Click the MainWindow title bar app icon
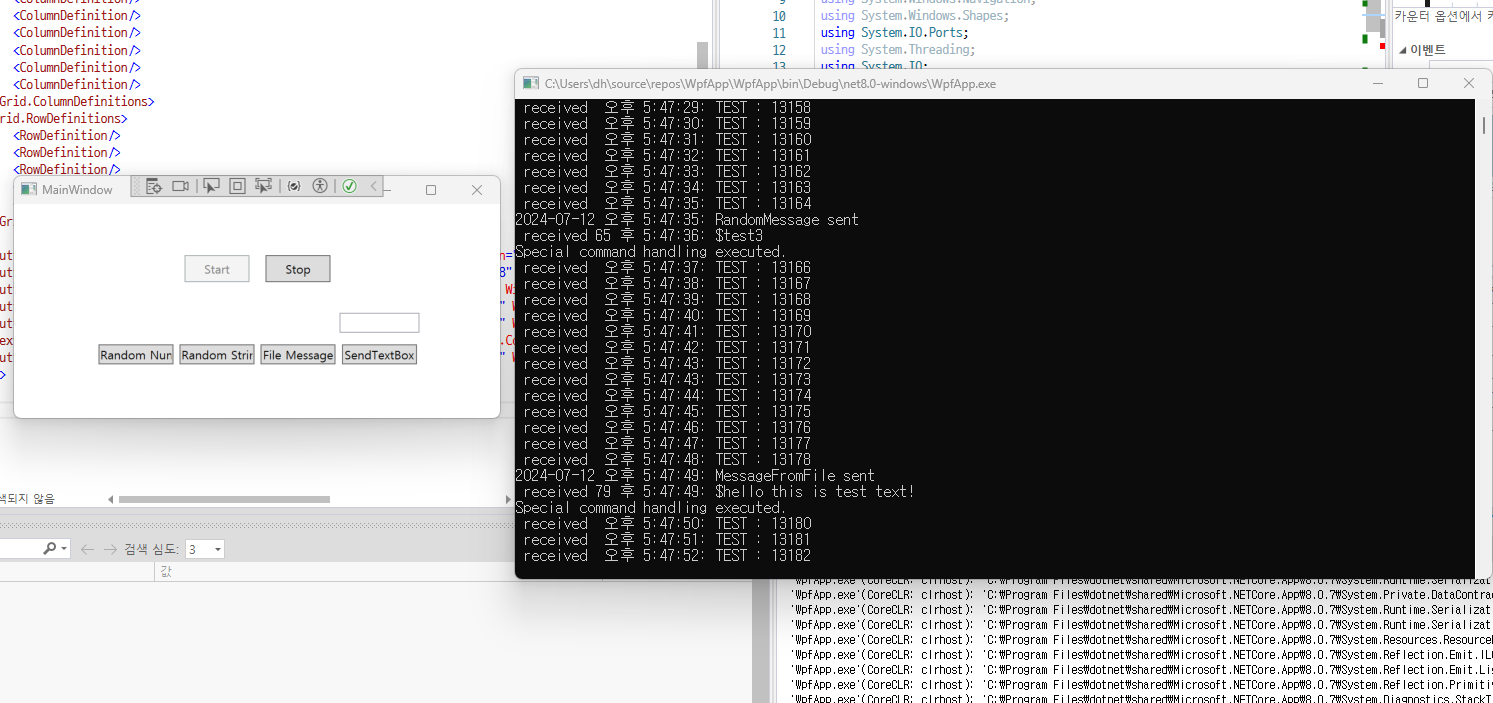1493x703 pixels. 28,189
